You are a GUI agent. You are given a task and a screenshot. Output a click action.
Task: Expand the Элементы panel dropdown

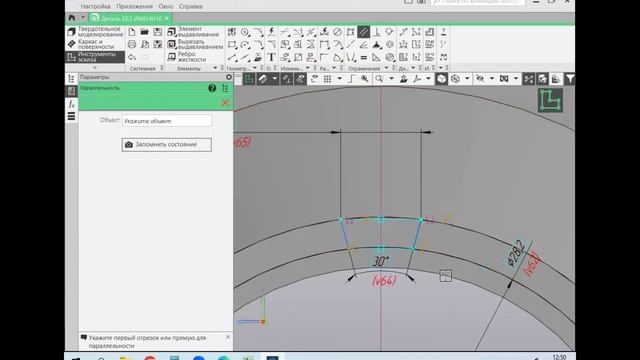pos(215,68)
